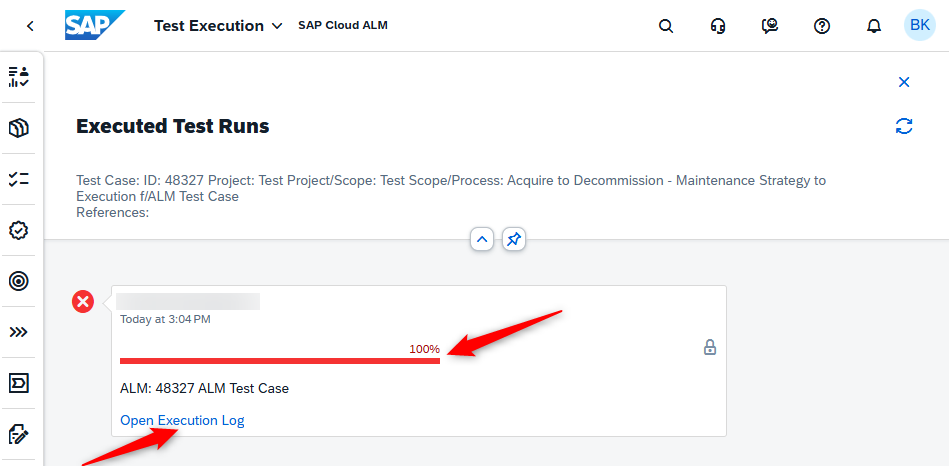
Task: Open the checklist tasks sidebar icon
Action: 19,179
